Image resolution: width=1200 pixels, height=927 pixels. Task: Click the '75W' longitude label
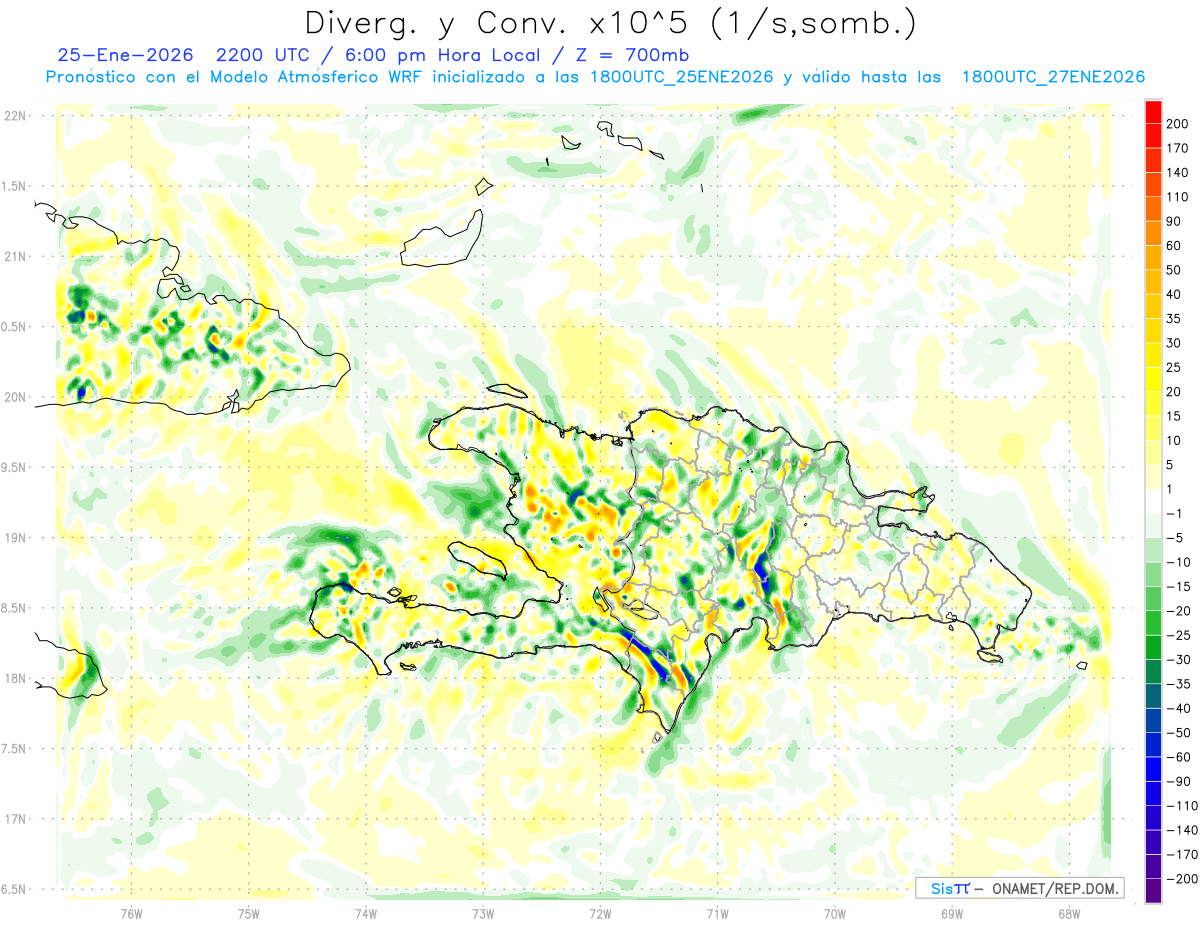point(249,913)
